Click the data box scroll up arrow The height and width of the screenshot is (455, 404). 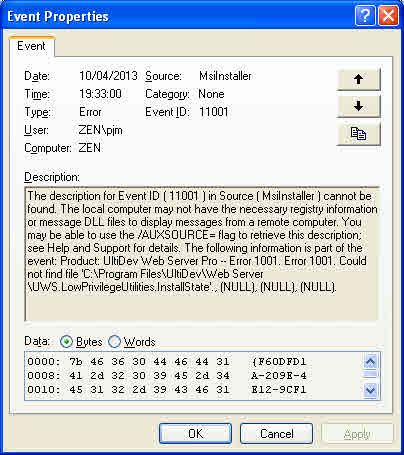click(371, 361)
